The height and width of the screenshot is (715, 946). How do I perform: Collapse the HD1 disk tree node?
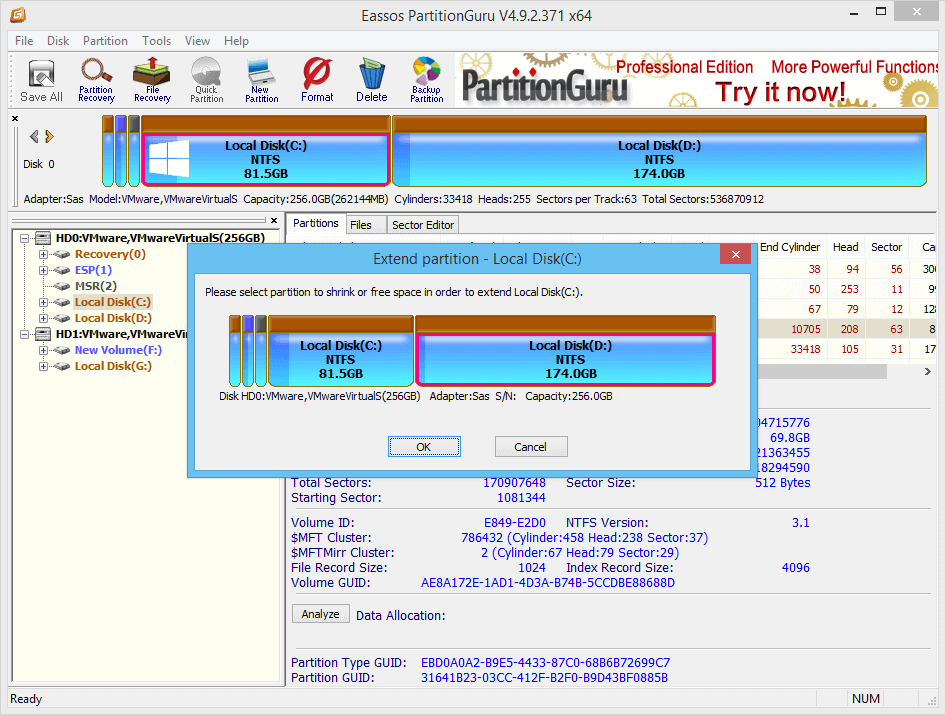(25, 334)
